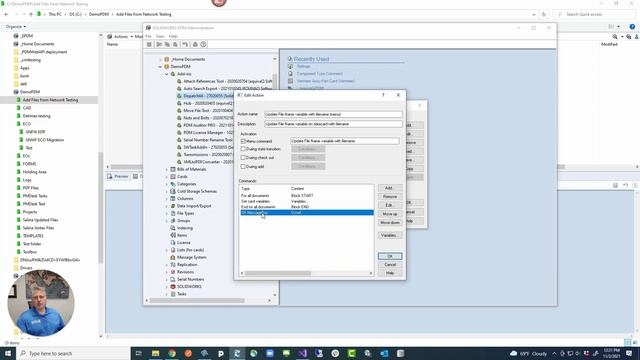
Task: Click into the Description field
Action: [x=333, y=124]
